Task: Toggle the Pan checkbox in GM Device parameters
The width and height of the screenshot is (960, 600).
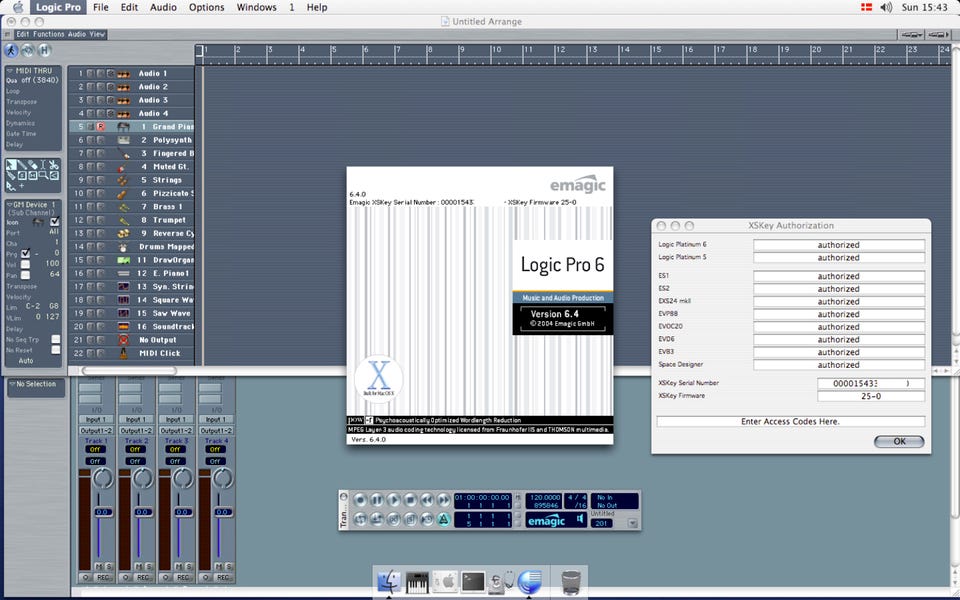Action: (25, 275)
